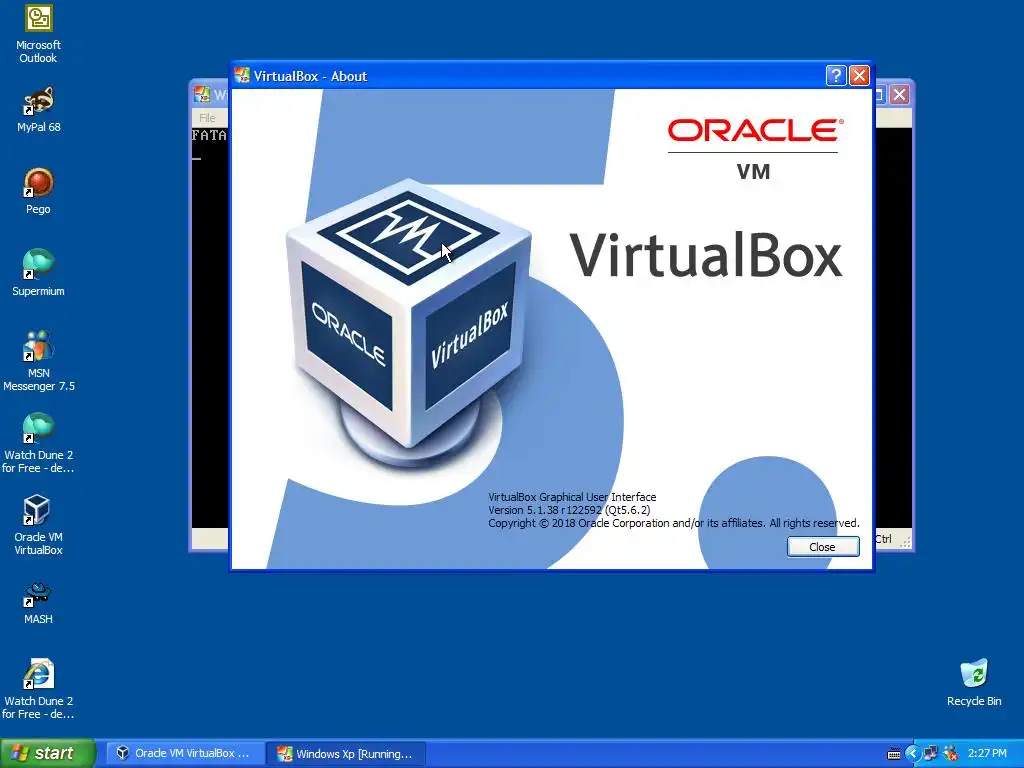Click the 2:27 PM taskbar clock

[987, 754]
